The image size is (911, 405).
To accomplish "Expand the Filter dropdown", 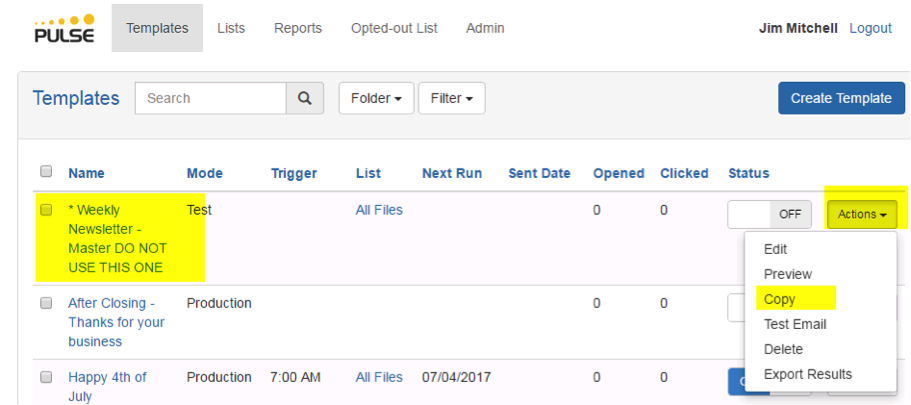I will (x=451, y=98).
